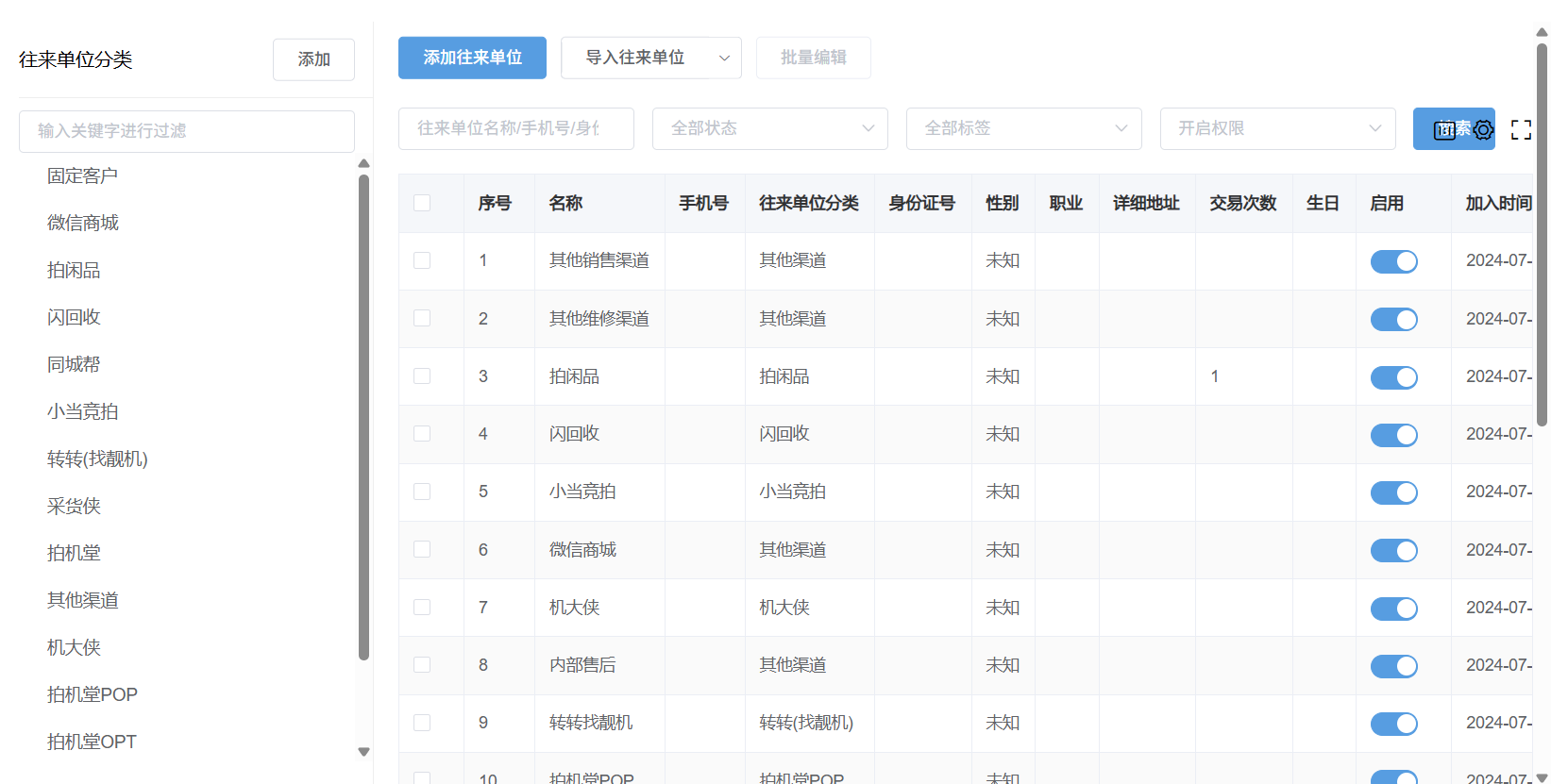The height and width of the screenshot is (784, 1568).
Task: Check the select-all checkbox in table header
Action: tap(422, 203)
